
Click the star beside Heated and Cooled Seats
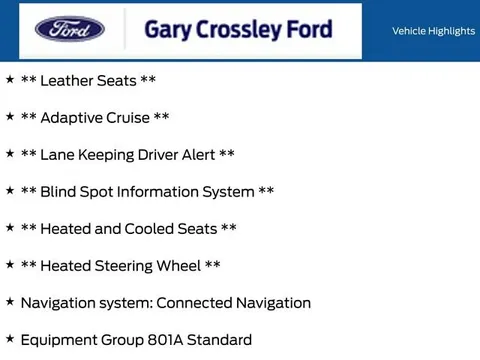(x=10, y=227)
